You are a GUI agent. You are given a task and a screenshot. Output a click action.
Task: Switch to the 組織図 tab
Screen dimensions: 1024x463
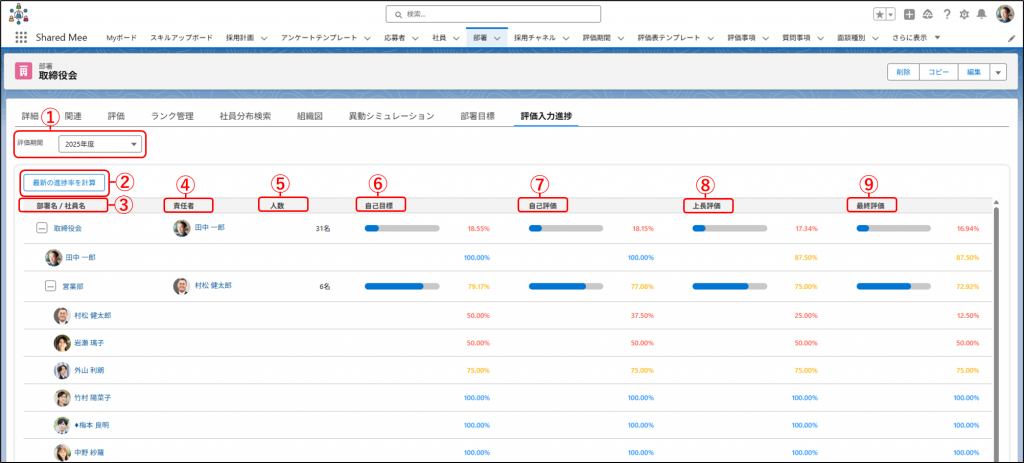pyautogui.click(x=309, y=116)
